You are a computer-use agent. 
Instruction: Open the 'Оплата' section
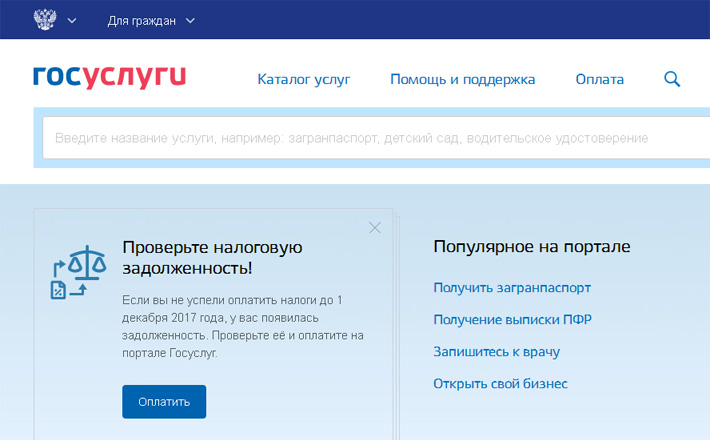(x=599, y=79)
